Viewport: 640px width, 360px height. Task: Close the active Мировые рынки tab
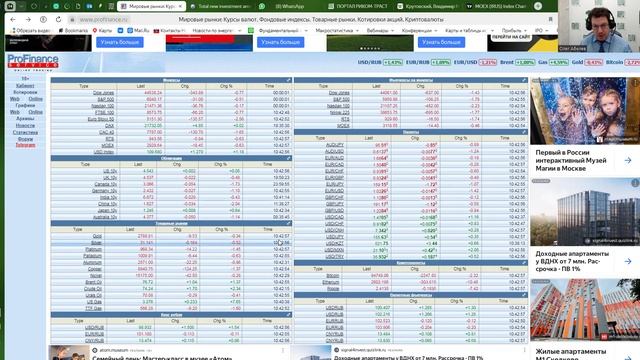point(180,6)
